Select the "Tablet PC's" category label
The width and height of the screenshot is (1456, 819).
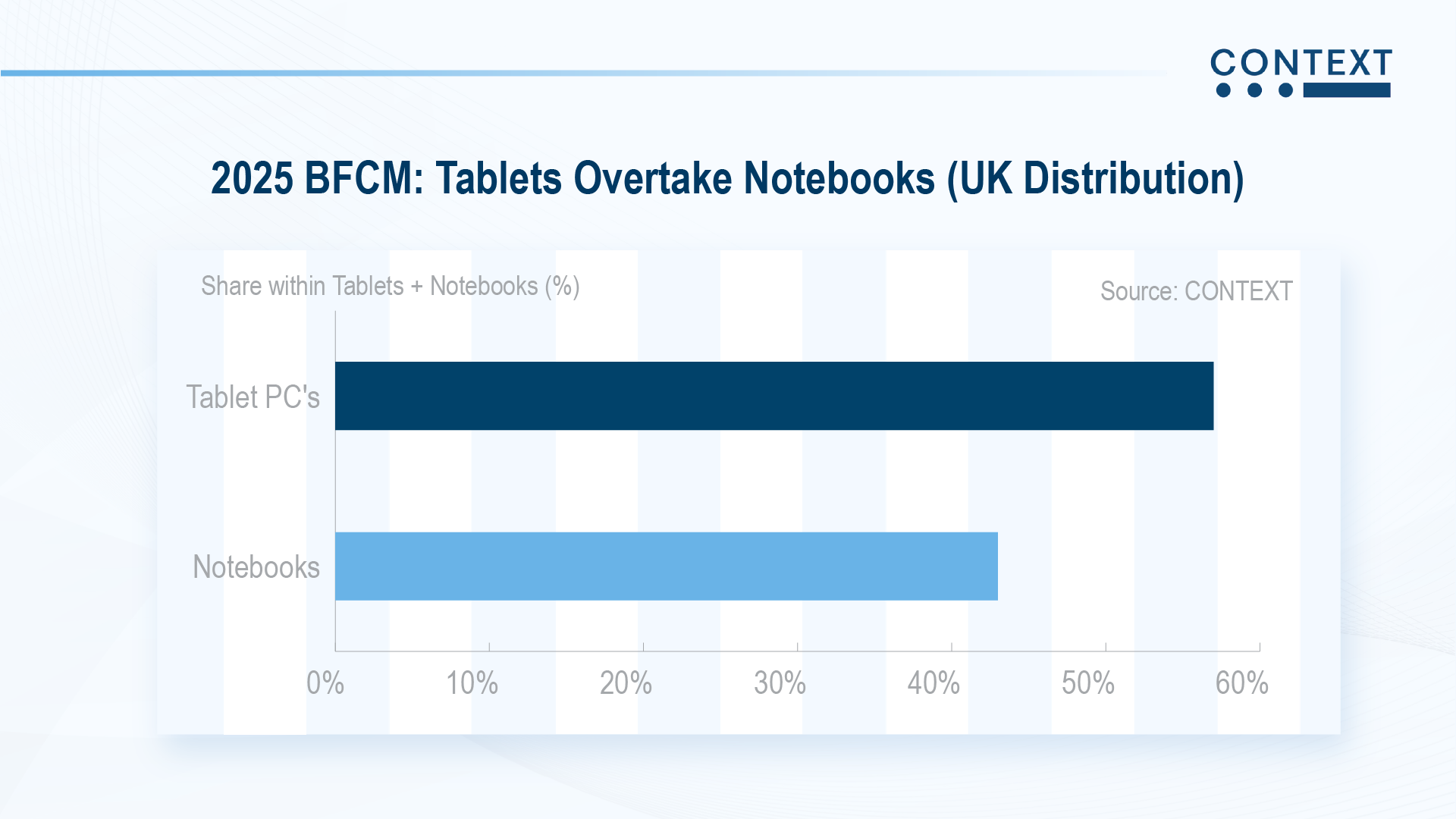coord(253,397)
